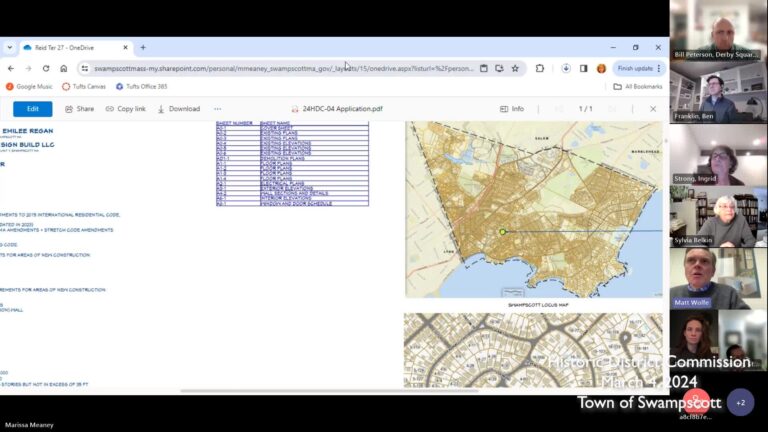Reload the page with the refresh icon

[x=46, y=68]
